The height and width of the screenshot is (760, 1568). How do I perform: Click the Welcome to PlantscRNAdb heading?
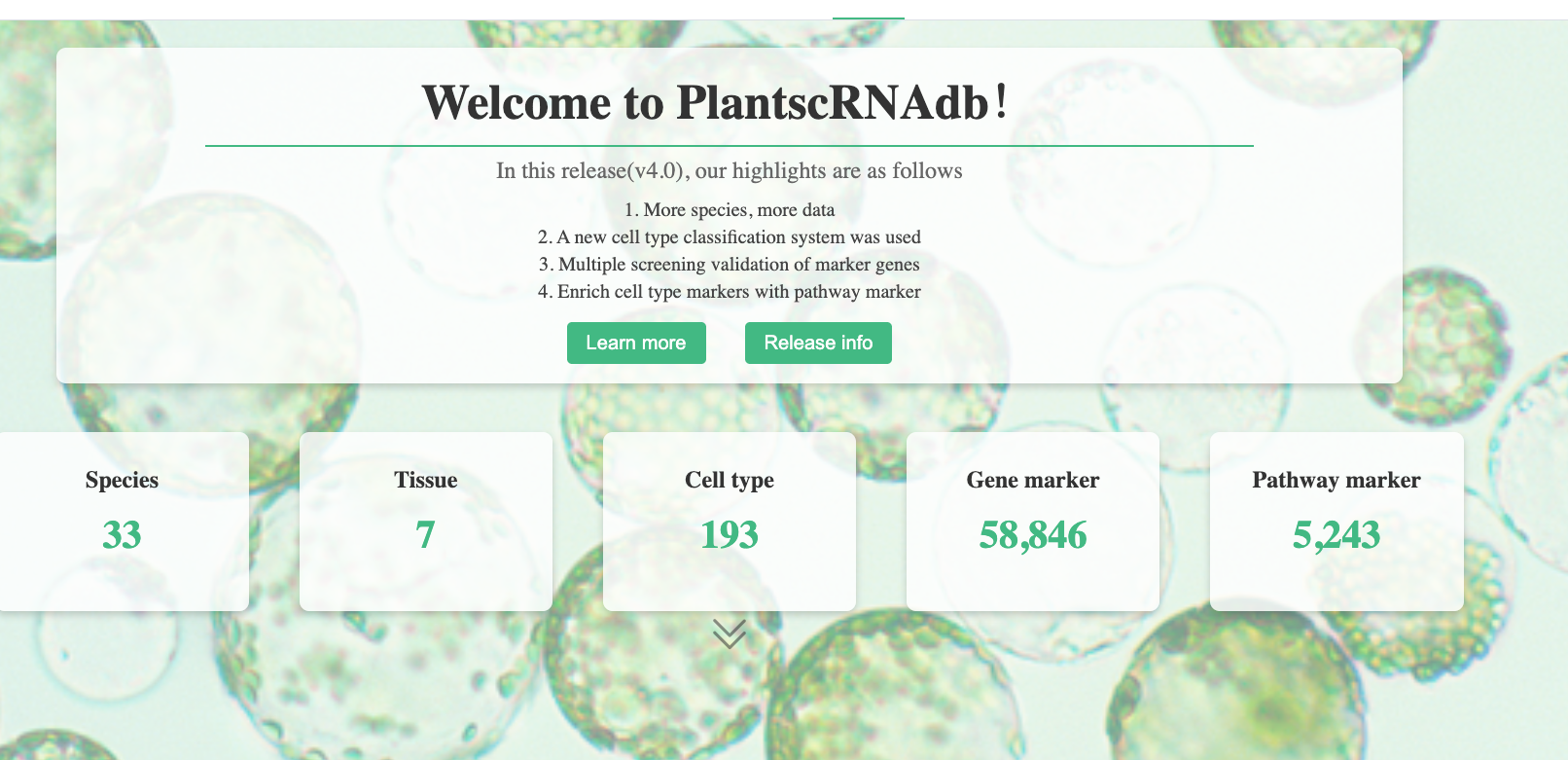[715, 102]
